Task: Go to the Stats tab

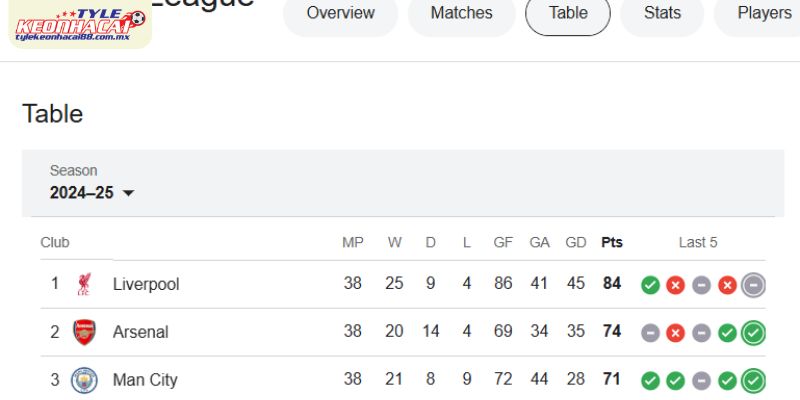Action: point(662,13)
